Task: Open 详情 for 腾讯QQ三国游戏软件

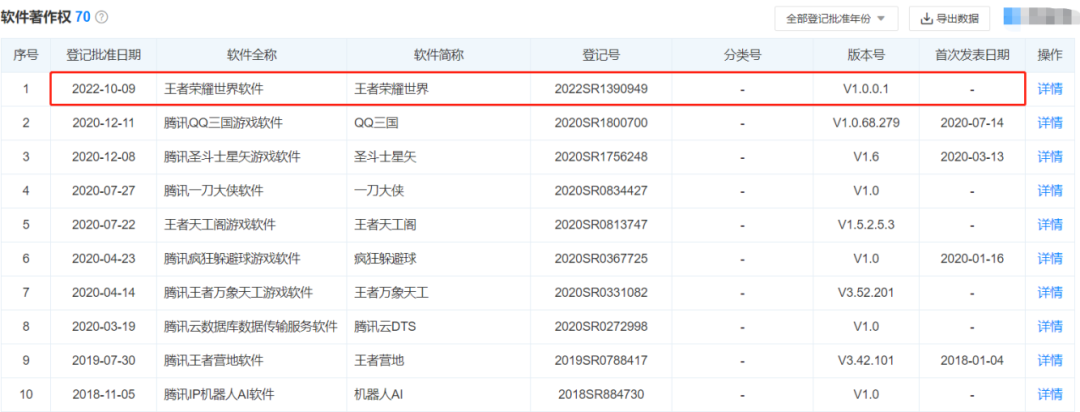Action: coord(1050,123)
